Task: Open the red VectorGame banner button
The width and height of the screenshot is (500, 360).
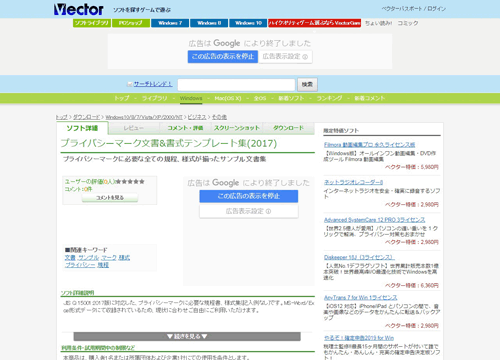Action: click(314, 23)
